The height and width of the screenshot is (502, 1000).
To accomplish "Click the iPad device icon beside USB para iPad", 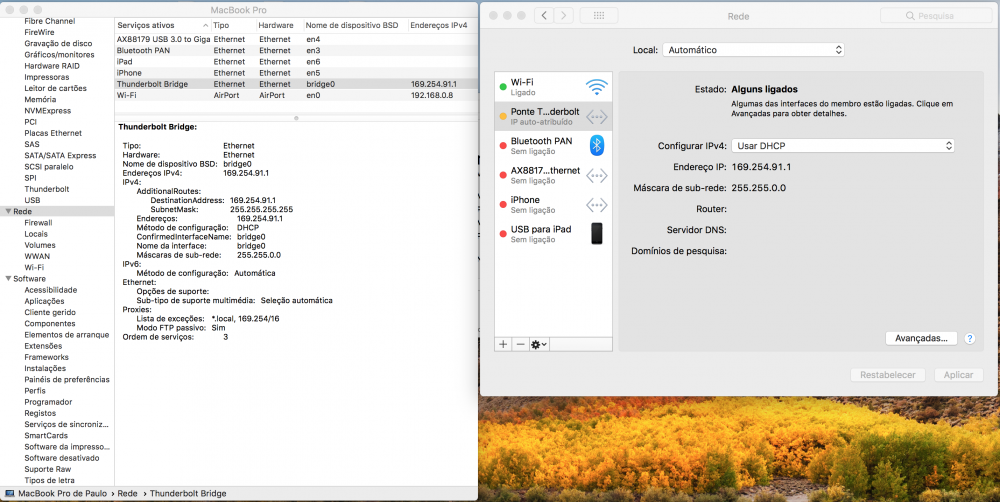I will click(x=596, y=233).
